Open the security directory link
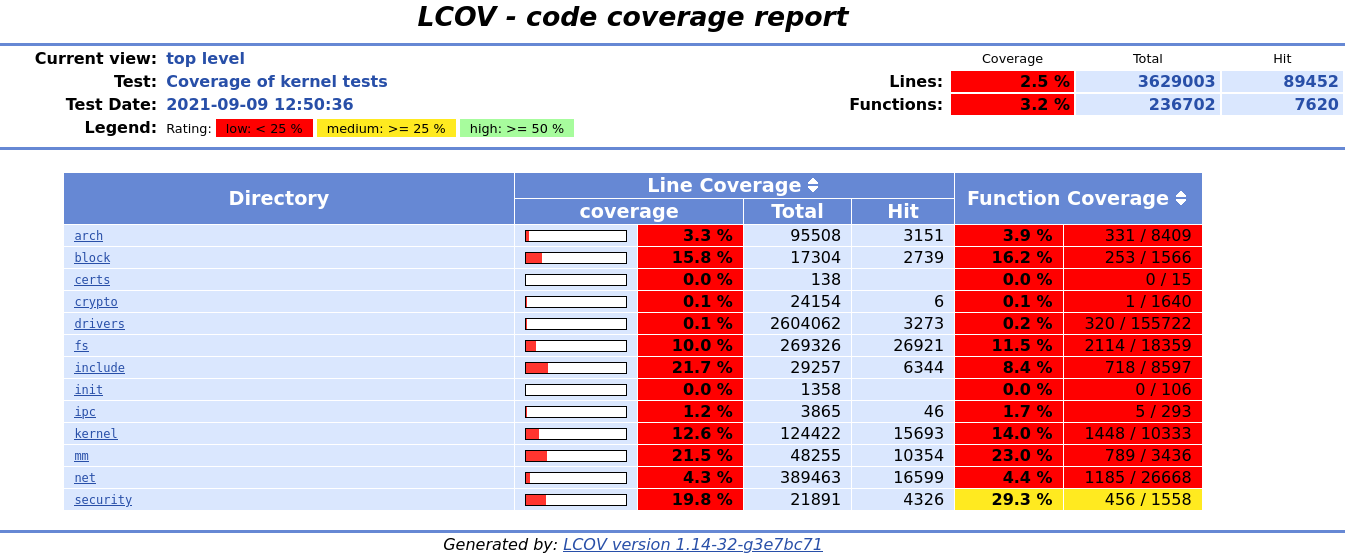This screenshot has width=1350, height=559. (102, 500)
